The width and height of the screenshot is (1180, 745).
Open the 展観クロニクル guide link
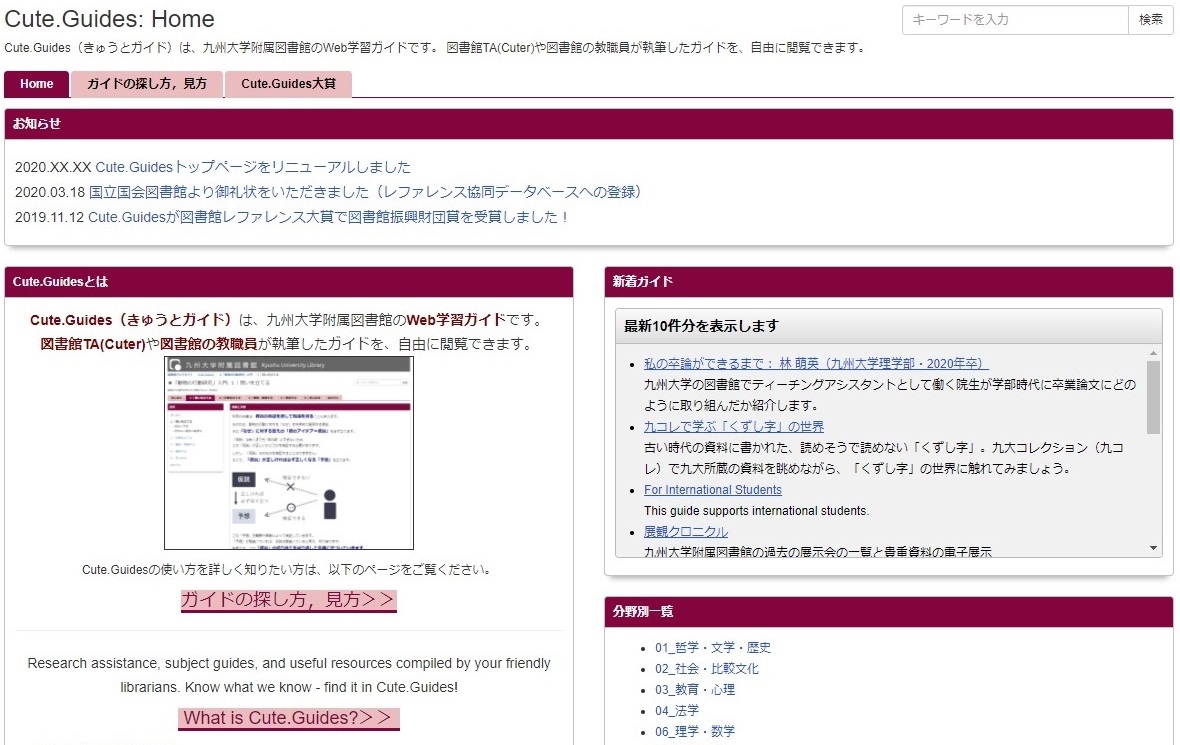686,532
